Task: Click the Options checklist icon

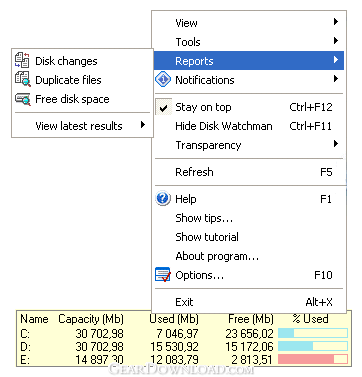Action: [163, 275]
